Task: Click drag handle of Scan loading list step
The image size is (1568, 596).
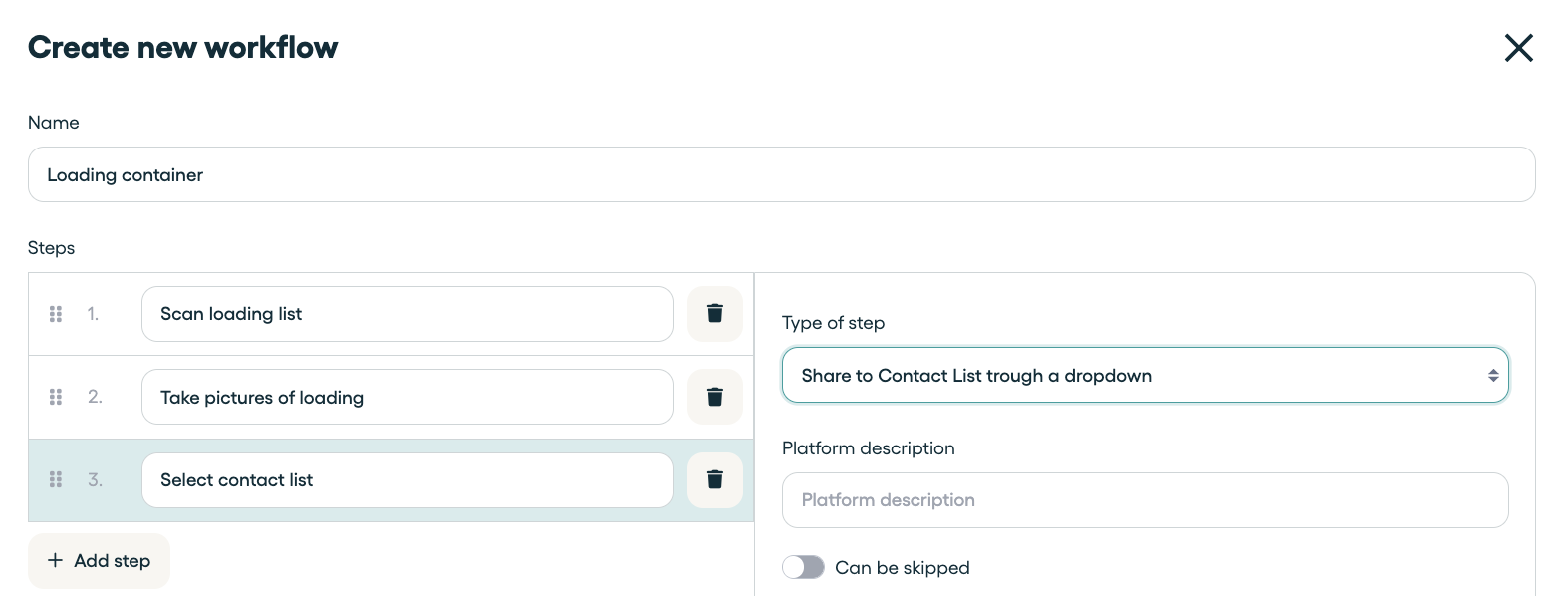Action: (x=56, y=314)
